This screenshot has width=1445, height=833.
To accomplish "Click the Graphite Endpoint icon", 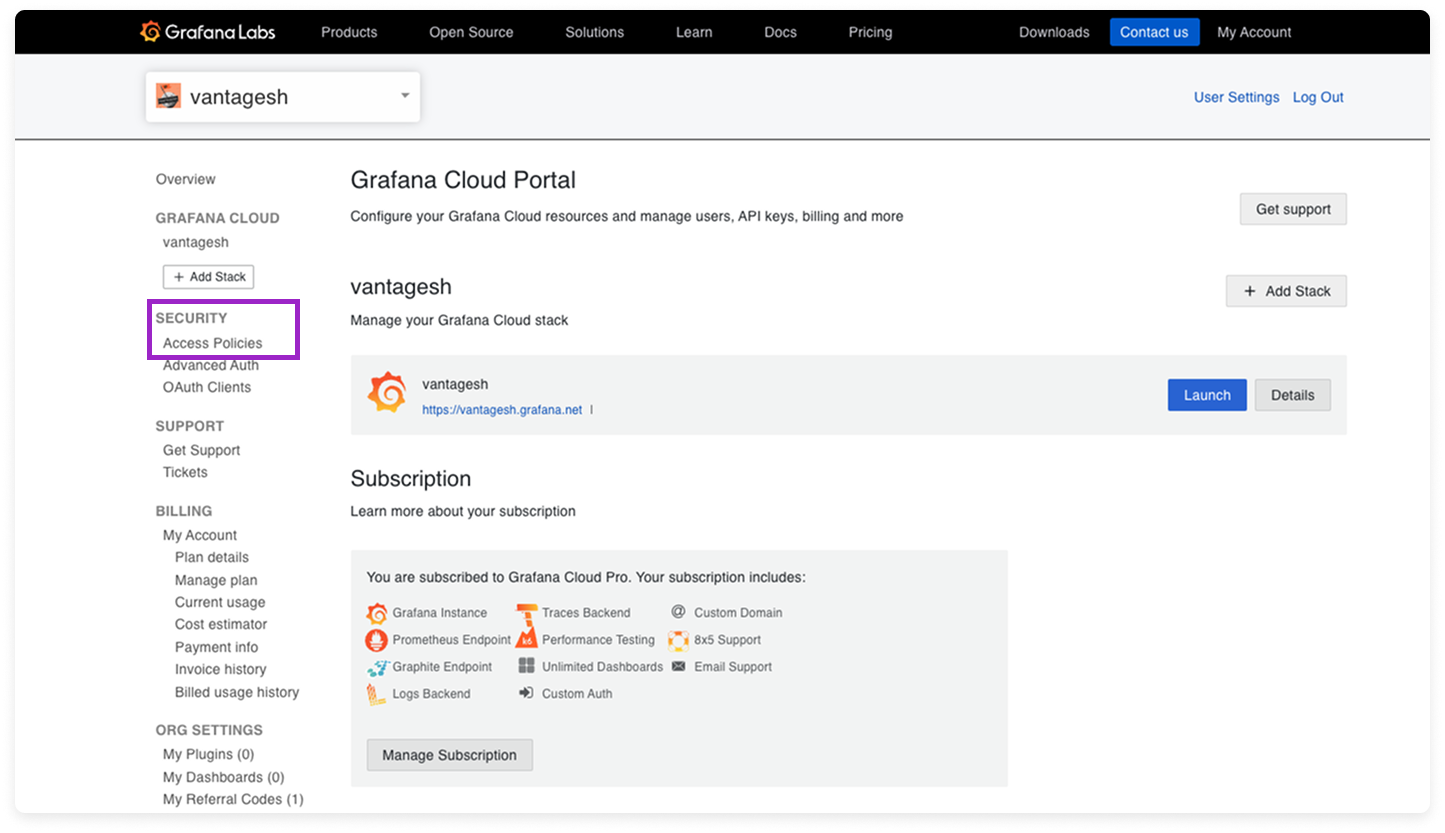I will click(x=377, y=667).
